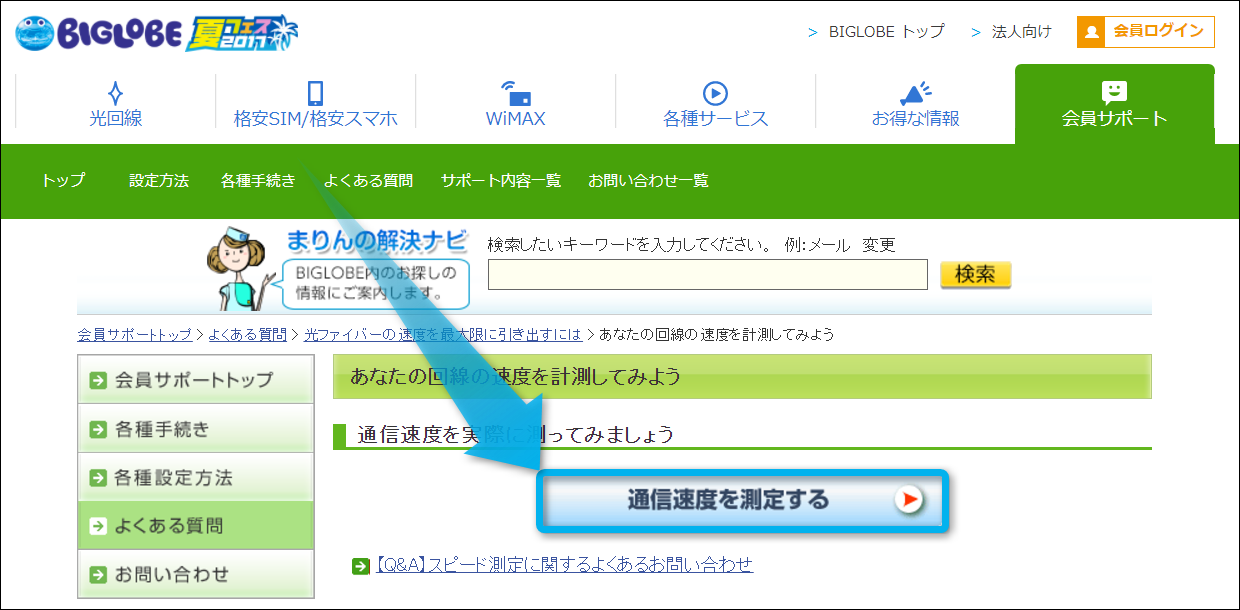The width and height of the screenshot is (1240, 610).
Task: Select 設定方法 in the green menu
Action: click(159, 181)
